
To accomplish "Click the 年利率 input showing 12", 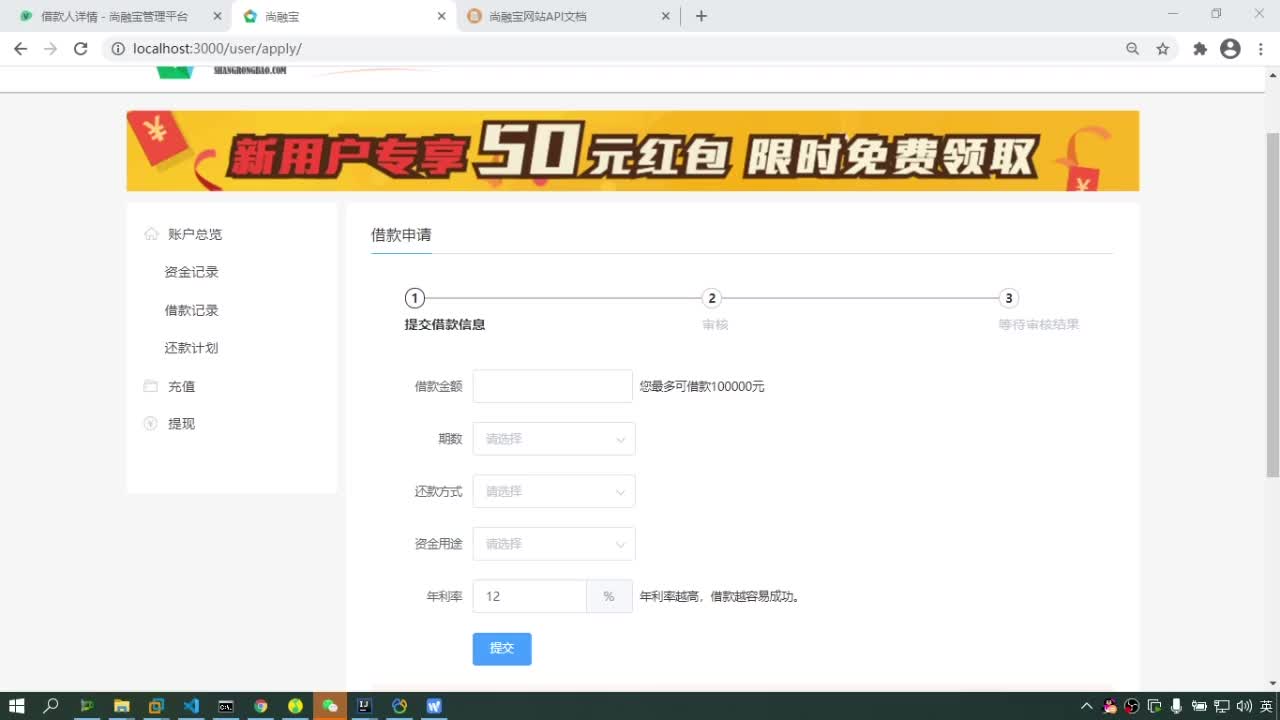I will click(529, 596).
